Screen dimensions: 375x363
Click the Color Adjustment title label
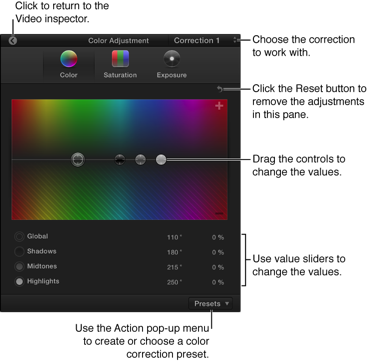coord(118,41)
